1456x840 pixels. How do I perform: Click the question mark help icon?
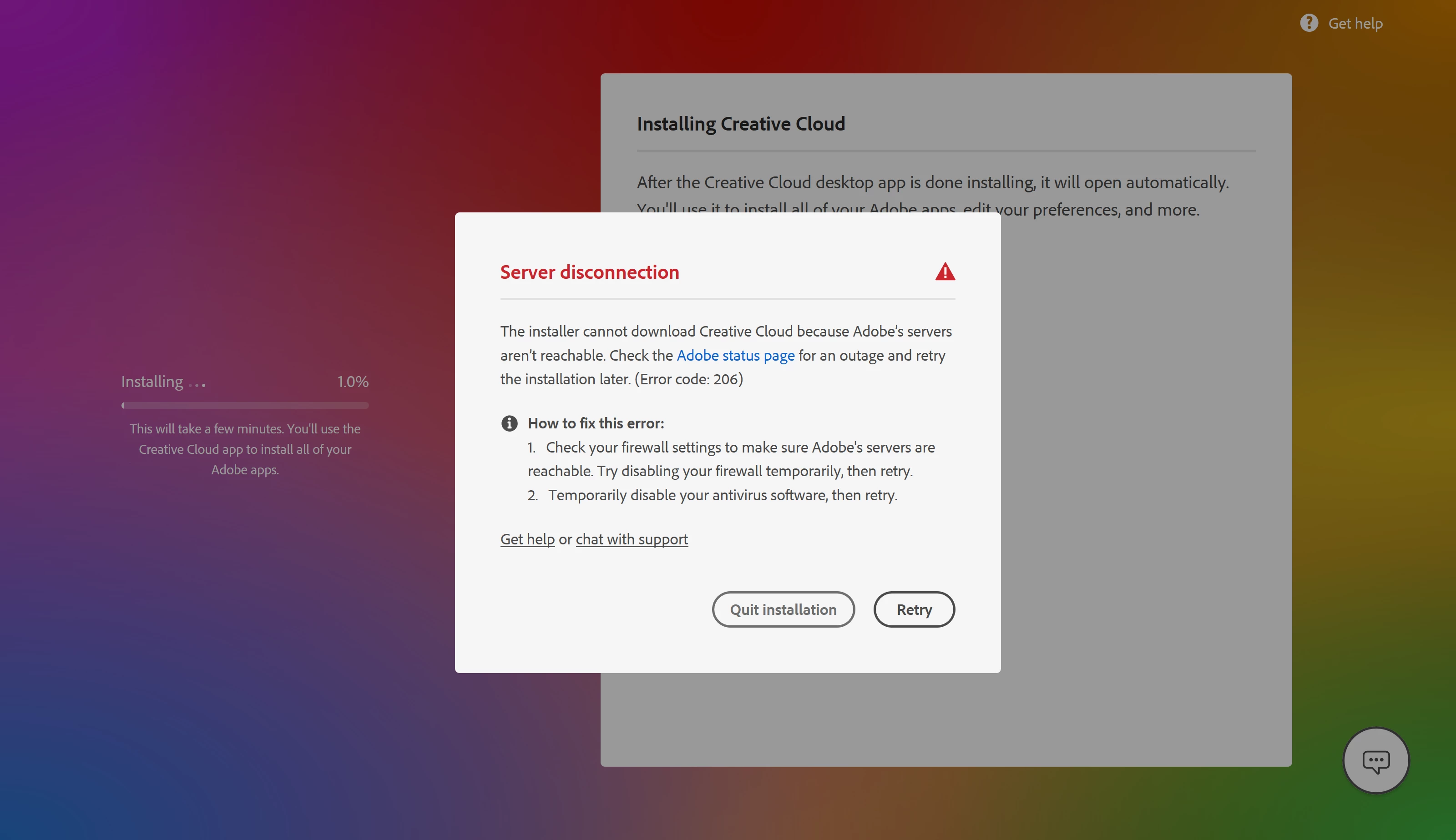(1309, 23)
